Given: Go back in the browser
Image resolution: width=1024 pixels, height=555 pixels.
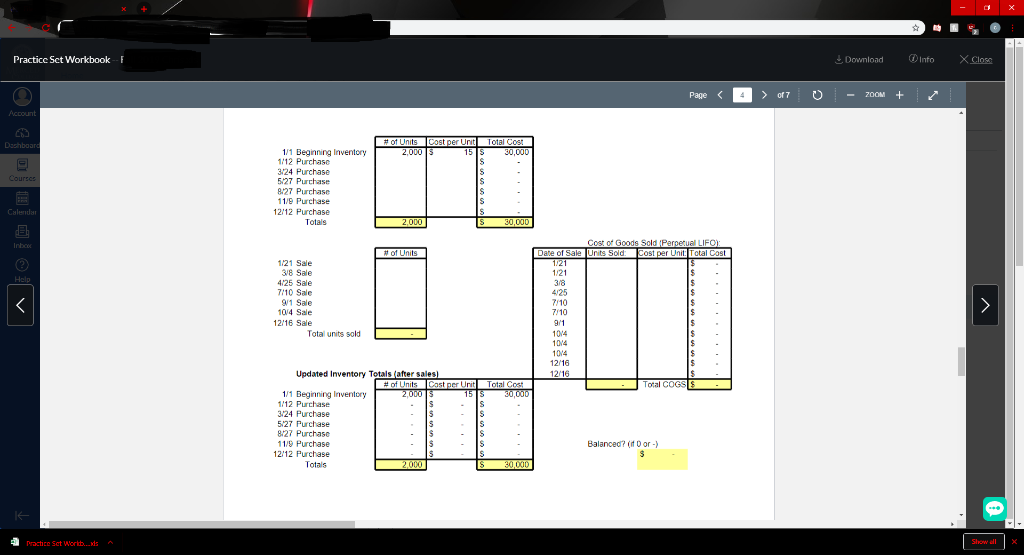Looking at the screenshot, I should click(11, 27).
